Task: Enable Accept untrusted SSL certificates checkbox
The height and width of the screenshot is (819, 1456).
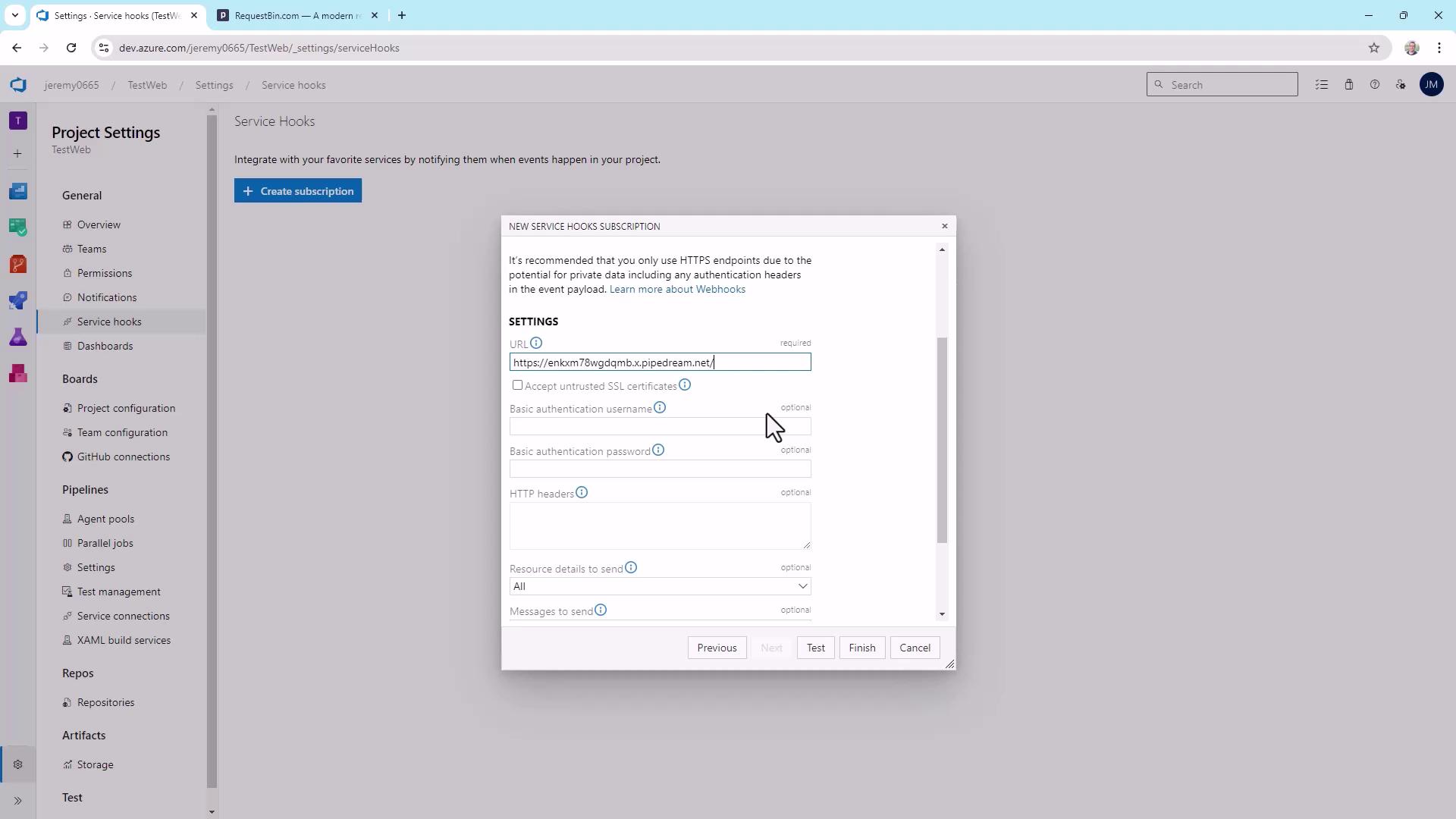Action: (x=517, y=385)
